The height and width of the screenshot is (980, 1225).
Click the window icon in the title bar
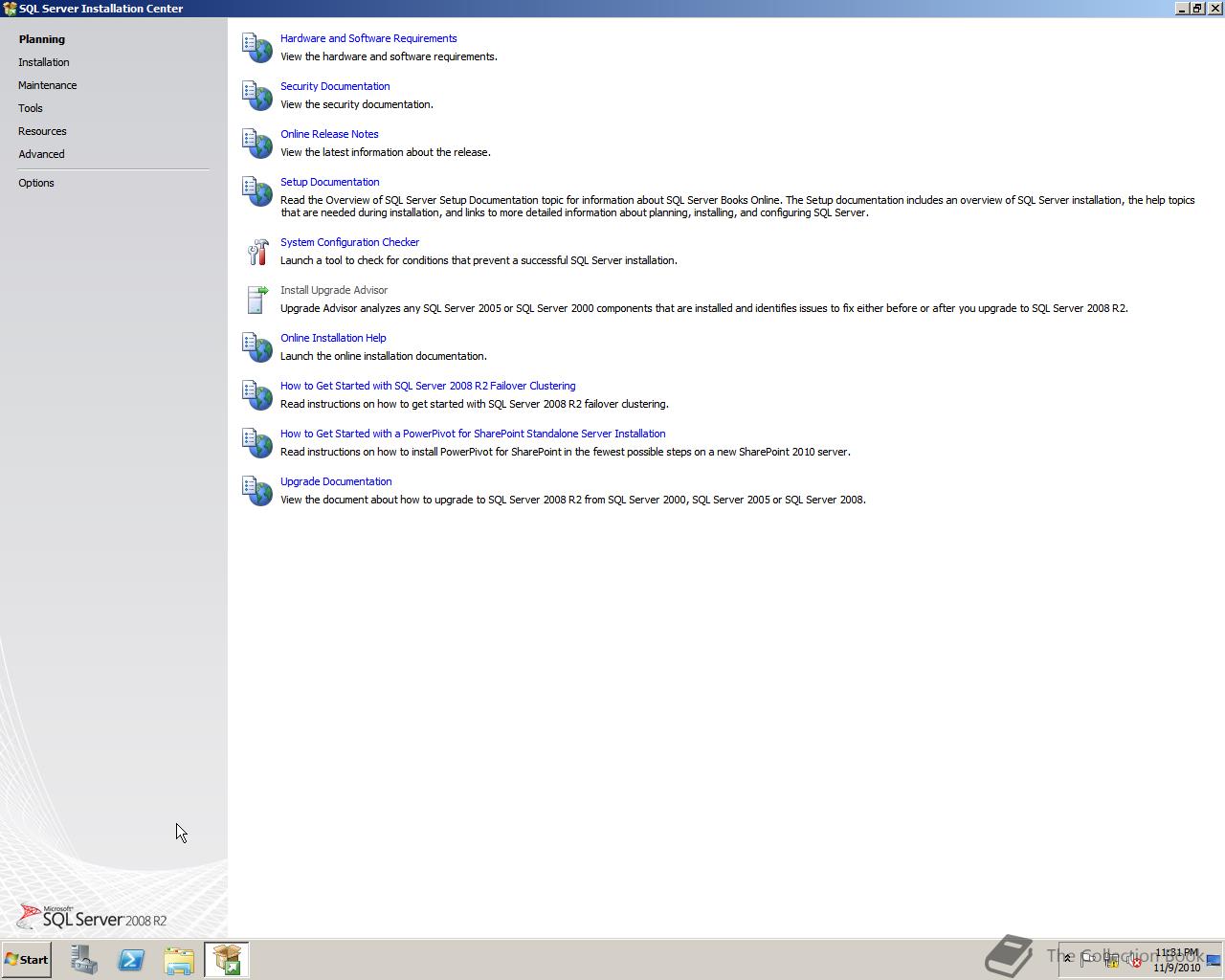coord(10,9)
